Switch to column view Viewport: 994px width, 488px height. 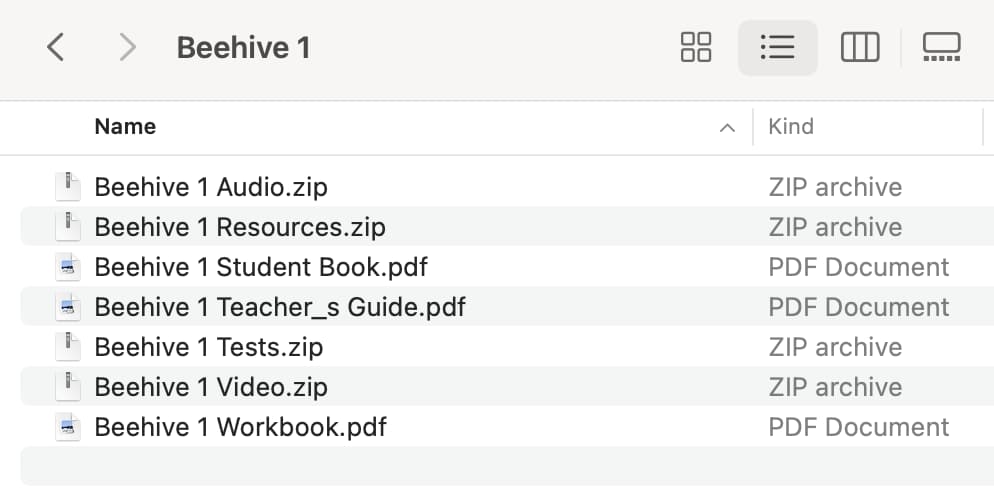click(x=860, y=48)
